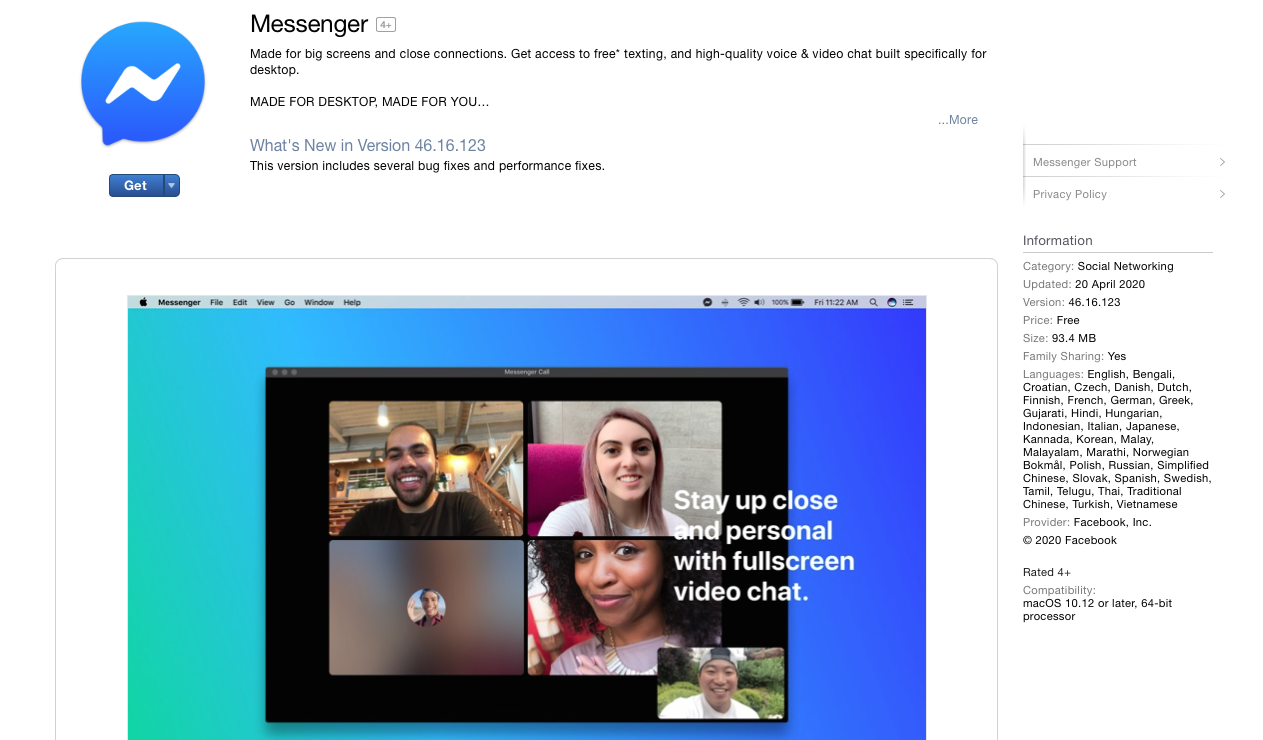The width and height of the screenshot is (1263, 740).
Task: Click the Version "46.16.123" info row
Action: click(1071, 303)
